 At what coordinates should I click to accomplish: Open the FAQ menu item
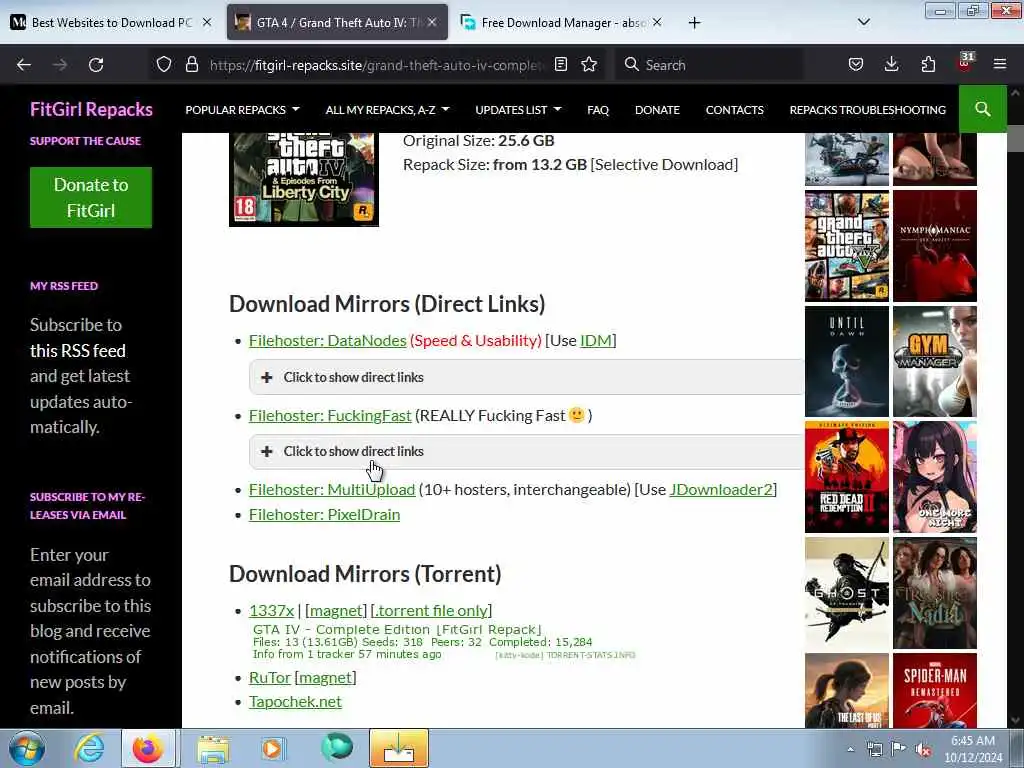598,110
